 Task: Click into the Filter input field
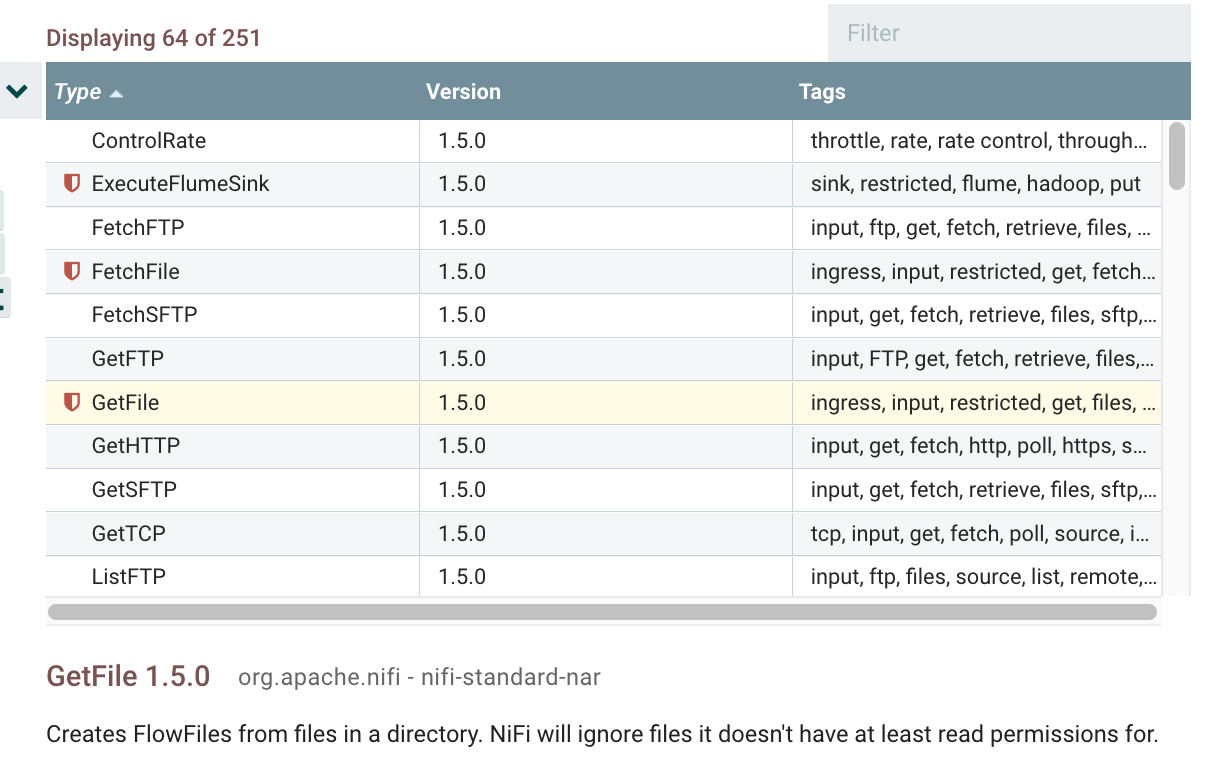pyautogui.click(x=1008, y=33)
